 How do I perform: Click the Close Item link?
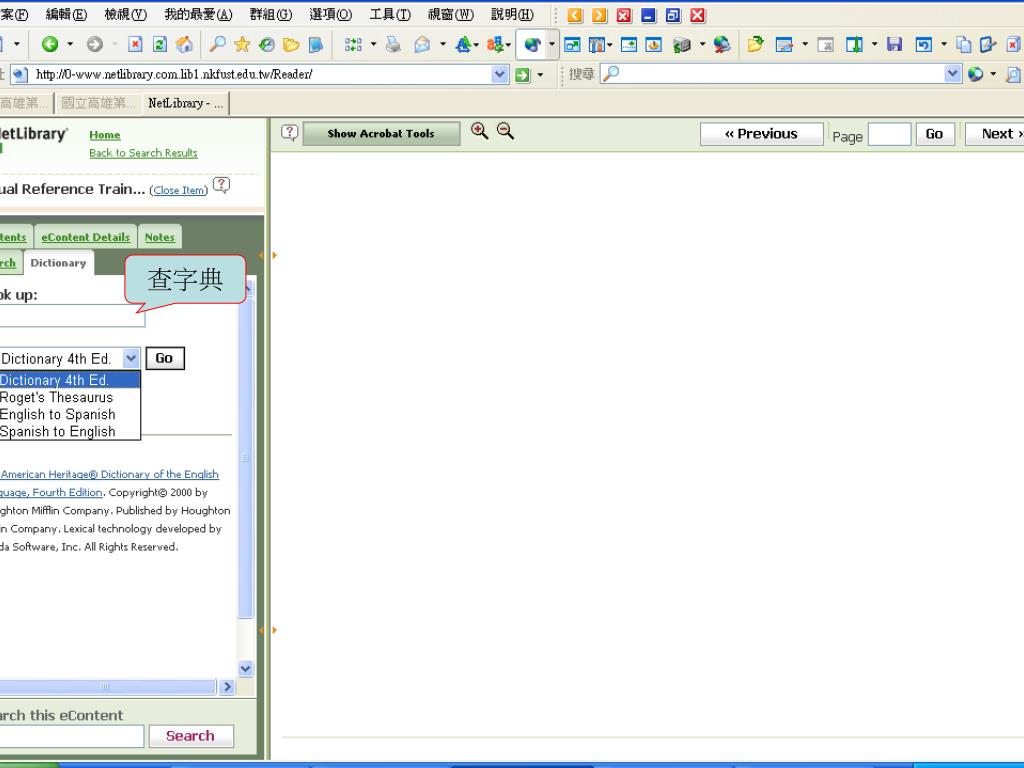[179, 190]
